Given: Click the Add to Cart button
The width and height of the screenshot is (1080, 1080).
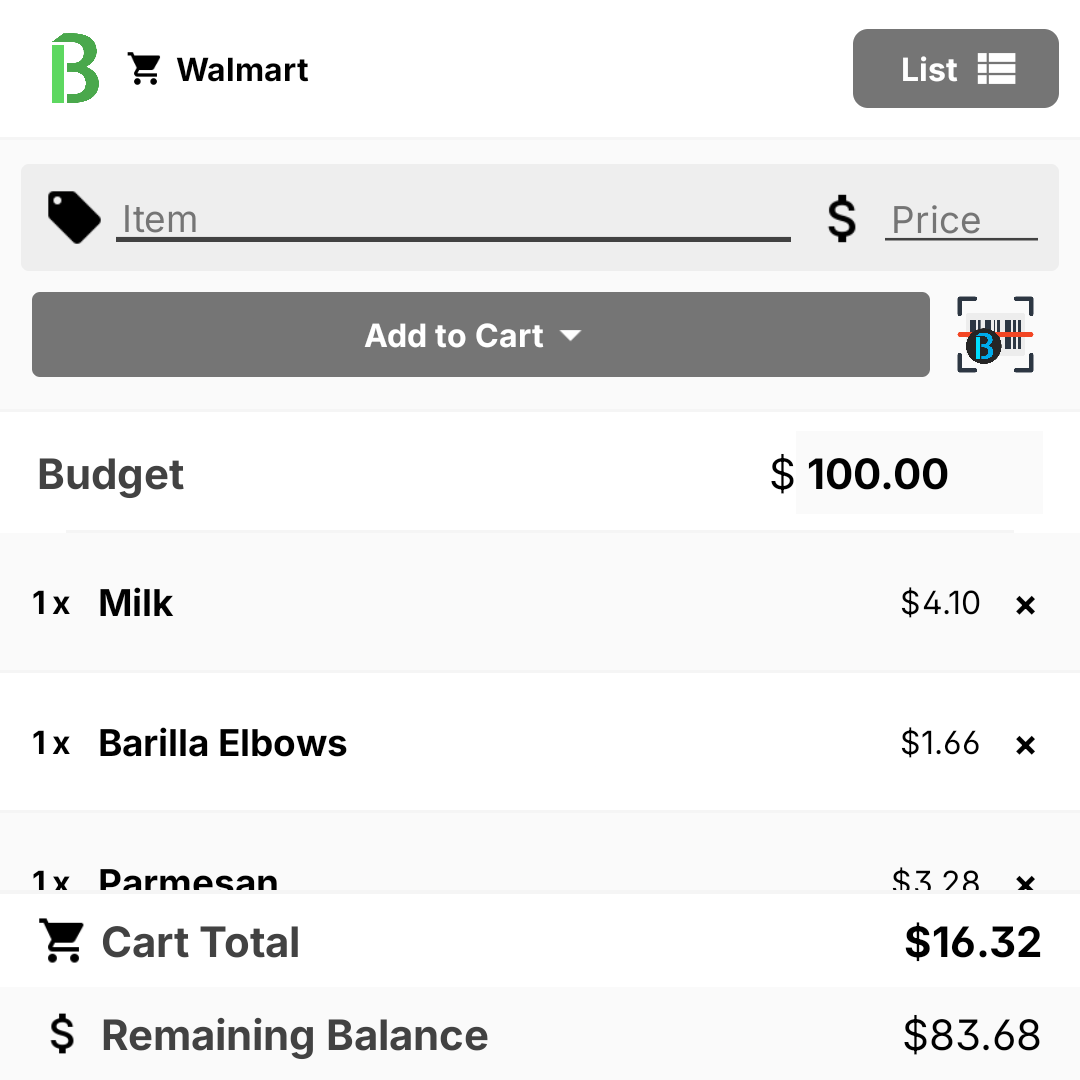Looking at the screenshot, I should click(481, 335).
